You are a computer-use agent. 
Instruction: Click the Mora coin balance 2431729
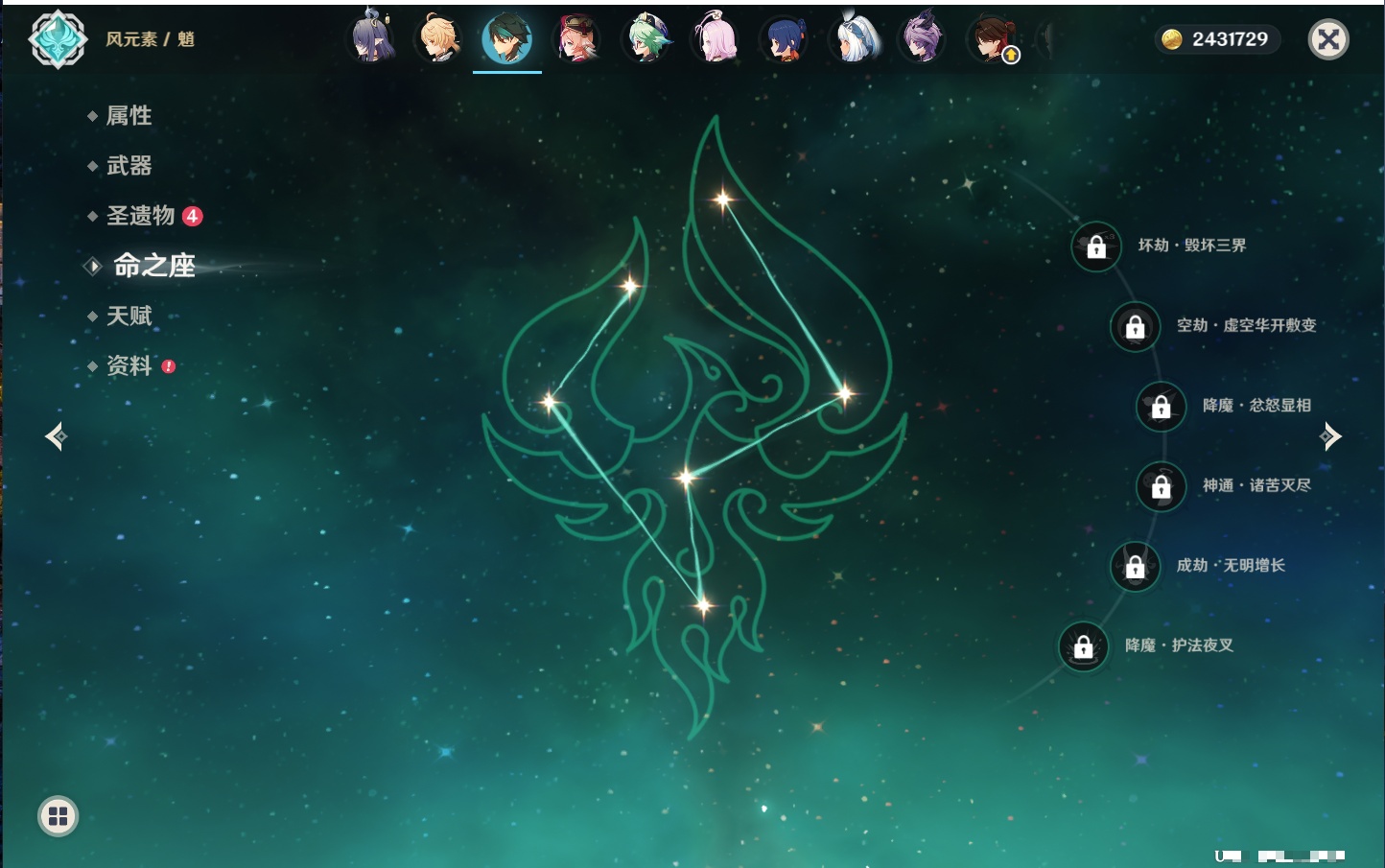click(1216, 39)
